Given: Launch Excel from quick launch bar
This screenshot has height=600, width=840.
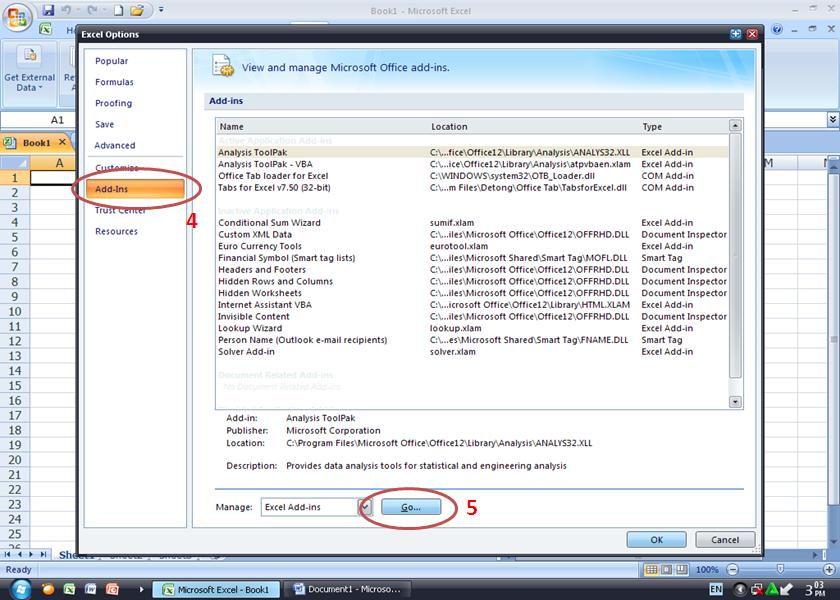Looking at the screenshot, I should [x=70, y=589].
